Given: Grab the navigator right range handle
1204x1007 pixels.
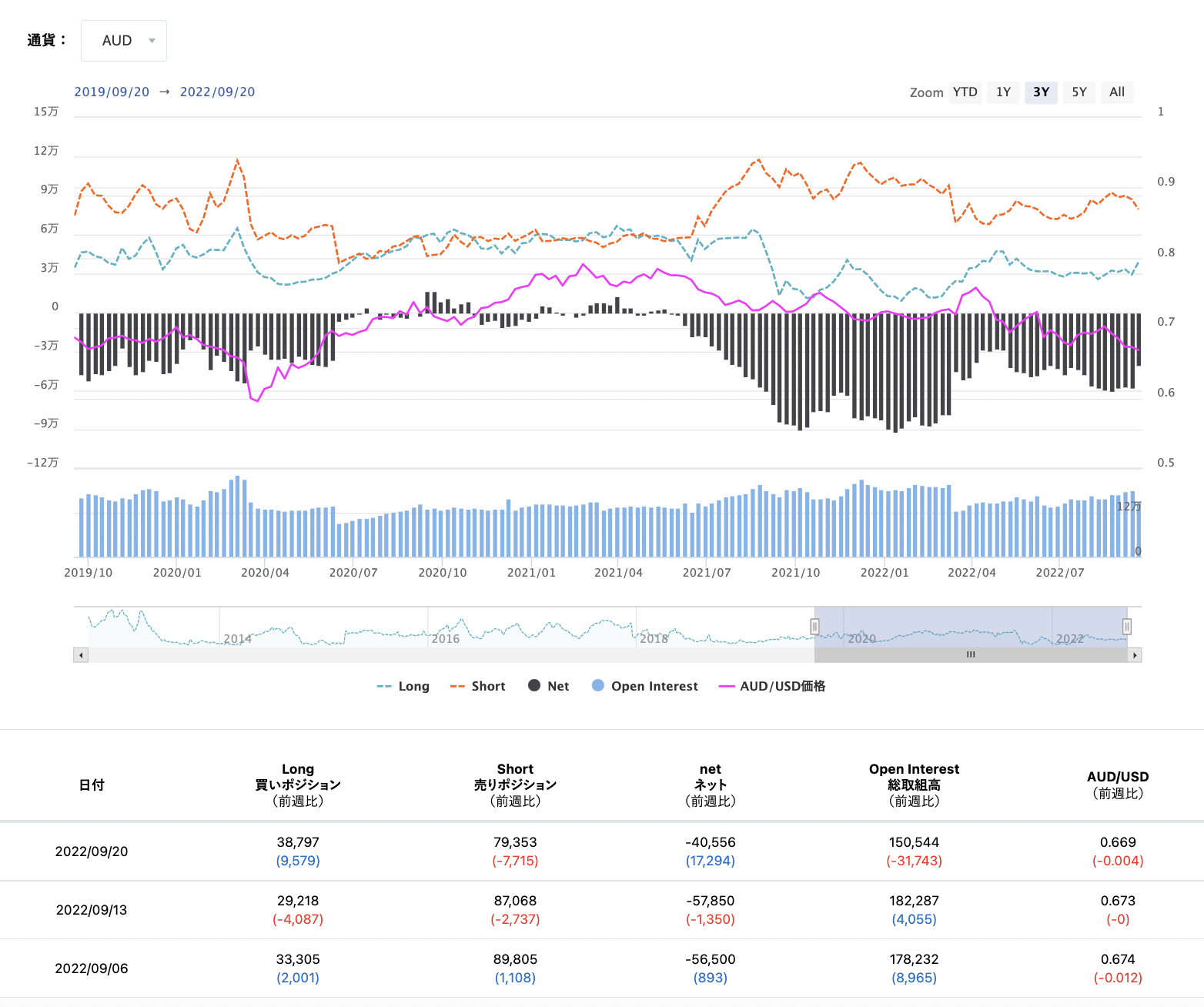Looking at the screenshot, I should (x=1127, y=627).
